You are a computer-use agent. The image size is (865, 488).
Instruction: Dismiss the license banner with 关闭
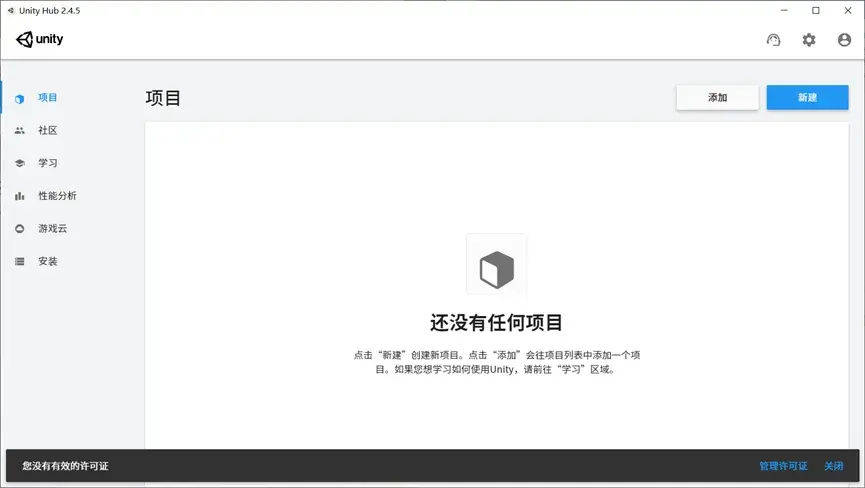pos(834,466)
